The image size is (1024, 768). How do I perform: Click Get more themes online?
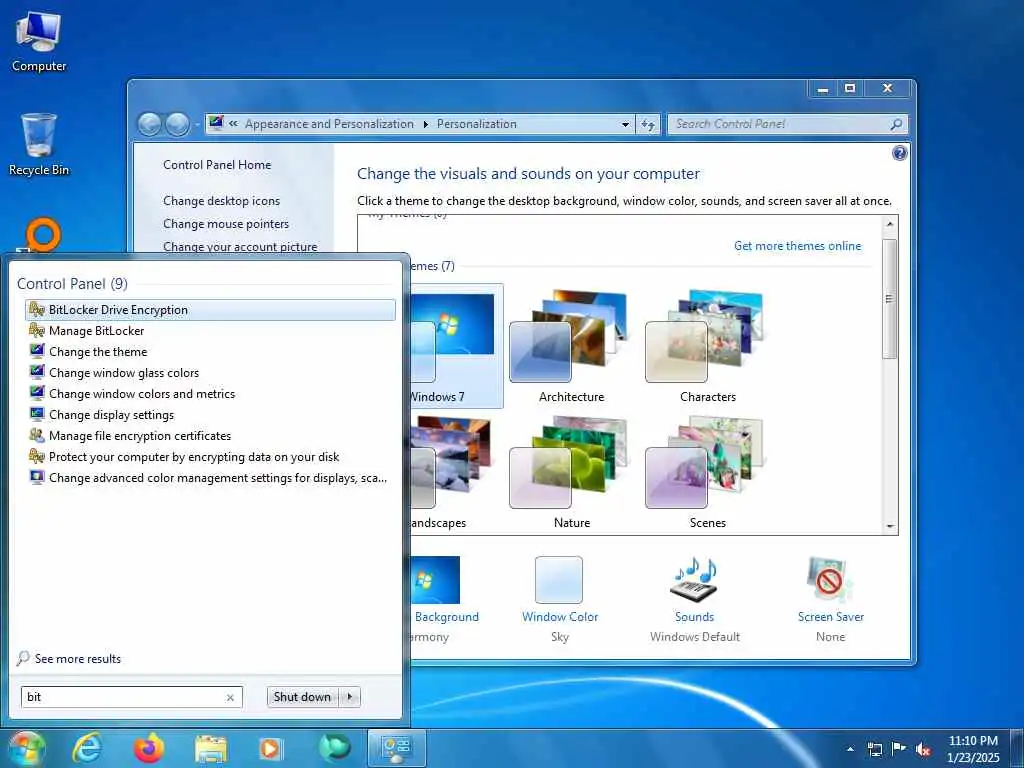click(x=797, y=246)
